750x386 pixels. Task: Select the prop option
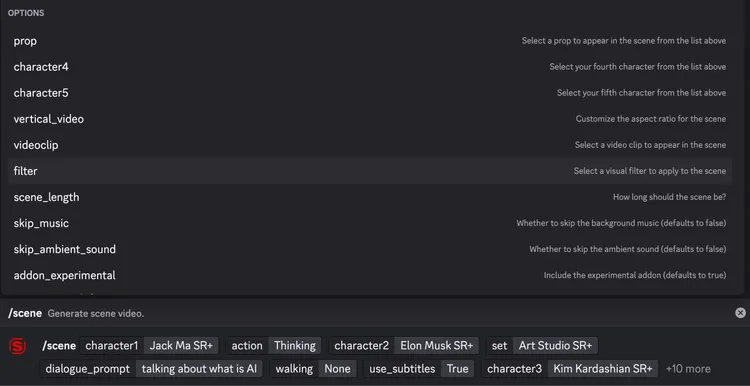(370, 41)
